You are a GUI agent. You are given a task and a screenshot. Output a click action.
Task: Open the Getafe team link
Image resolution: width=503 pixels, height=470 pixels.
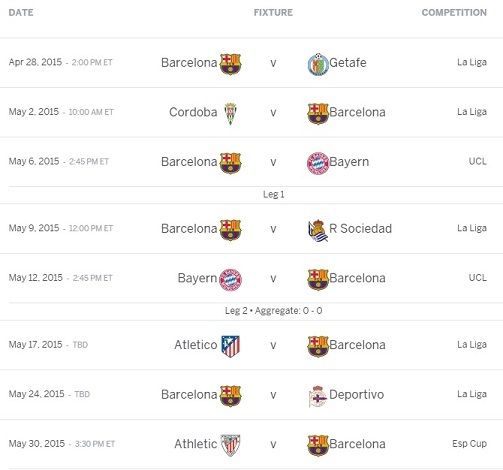point(348,63)
